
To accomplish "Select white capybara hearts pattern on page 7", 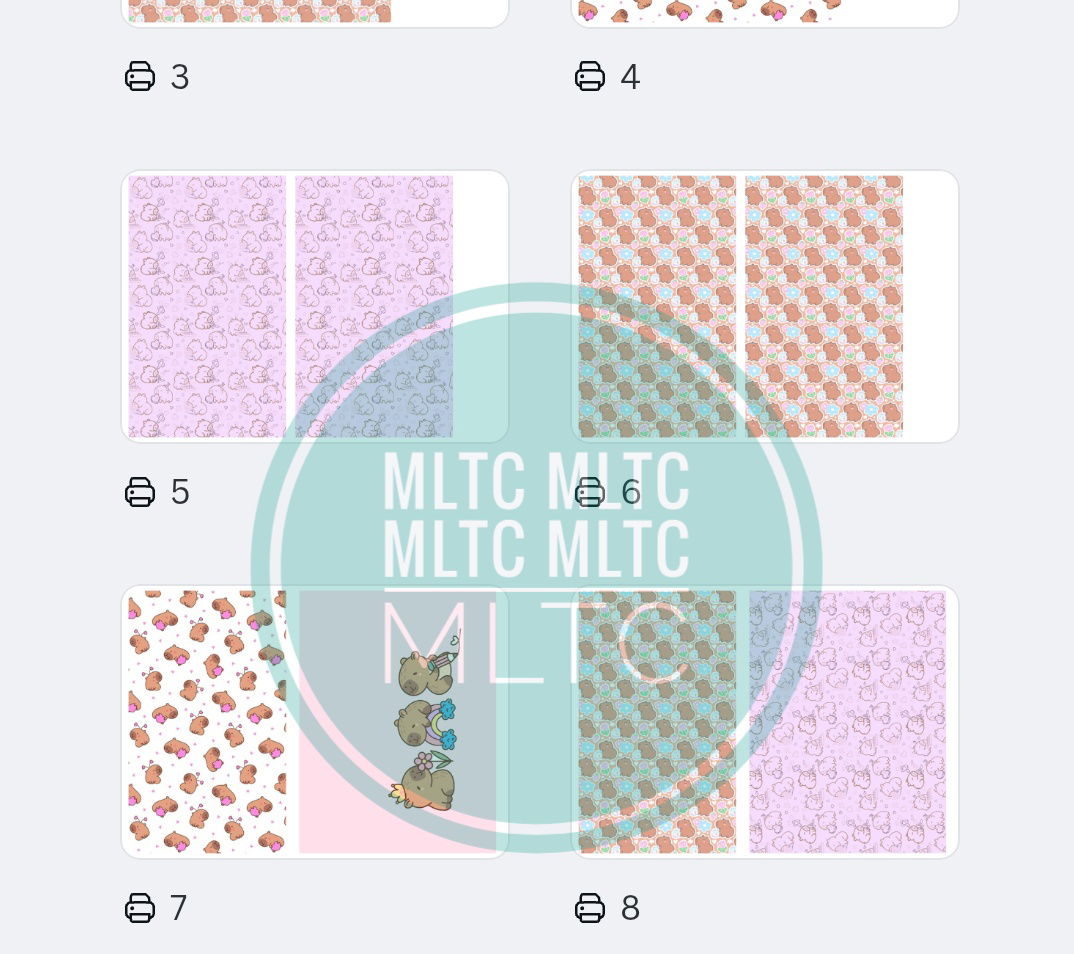I will (x=207, y=722).
